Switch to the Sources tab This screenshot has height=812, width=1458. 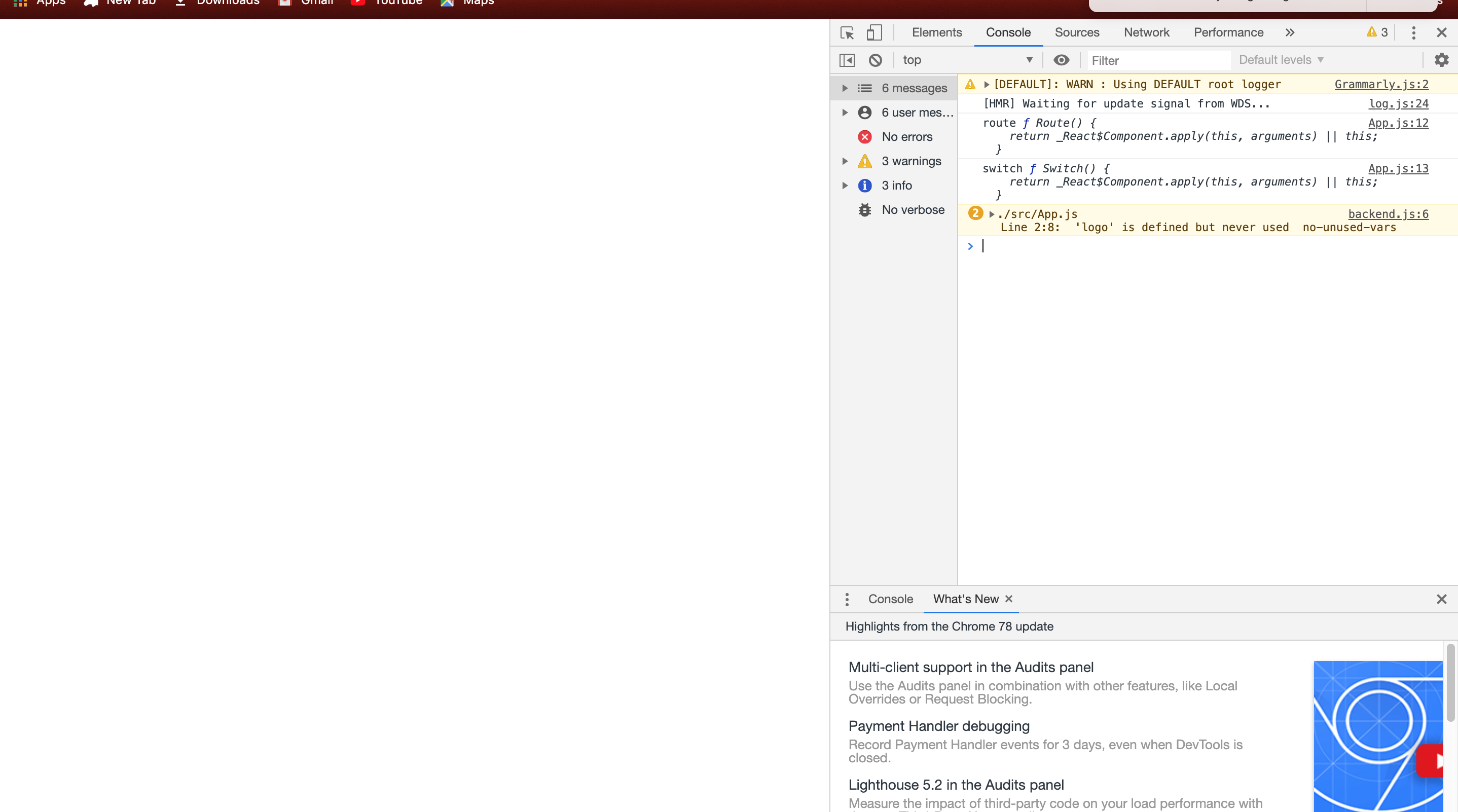[x=1077, y=33]
